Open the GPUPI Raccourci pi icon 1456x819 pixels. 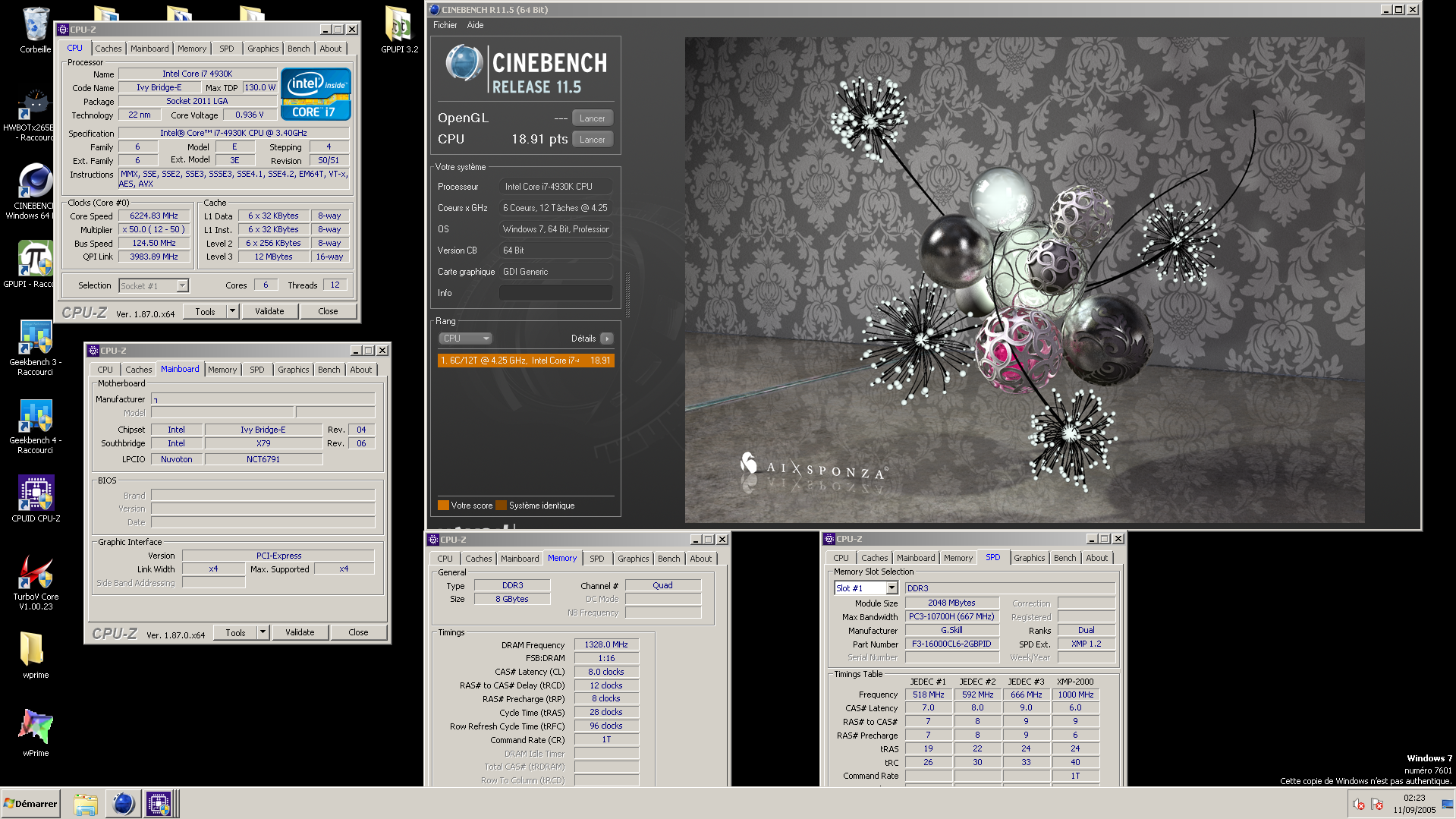point(36,259)
